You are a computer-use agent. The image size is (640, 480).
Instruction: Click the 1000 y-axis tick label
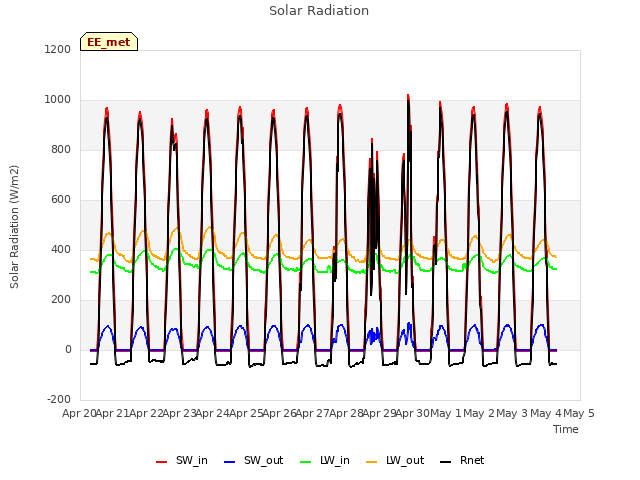pos(58,100)
